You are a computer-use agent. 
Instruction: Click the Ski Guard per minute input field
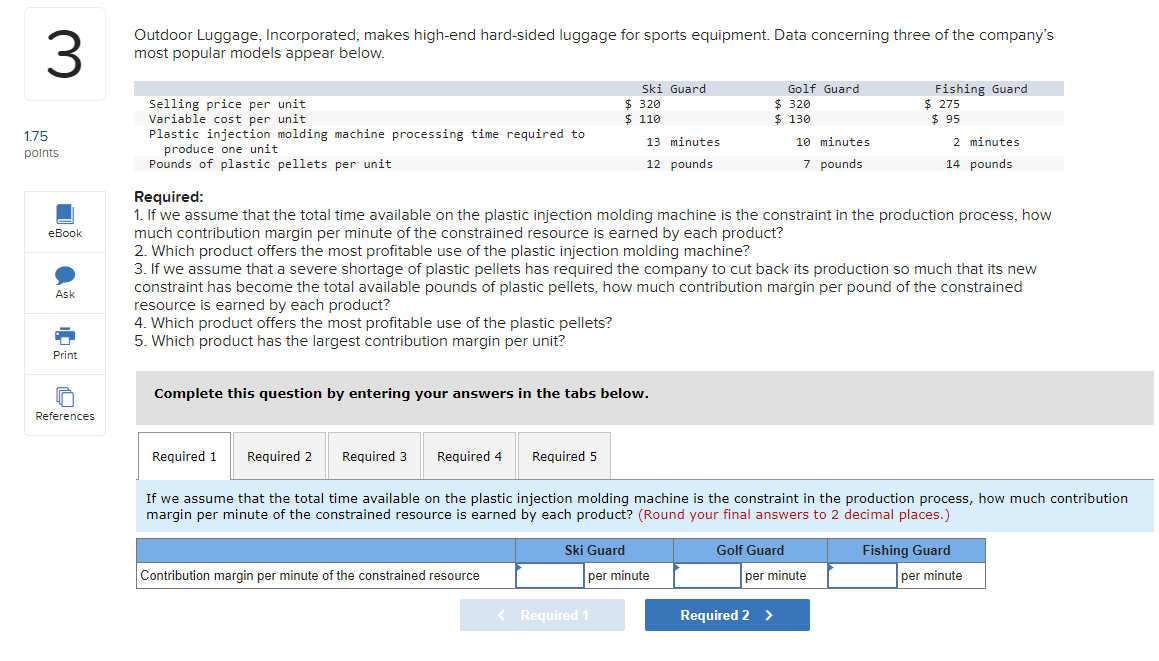[x=550, y=575]
